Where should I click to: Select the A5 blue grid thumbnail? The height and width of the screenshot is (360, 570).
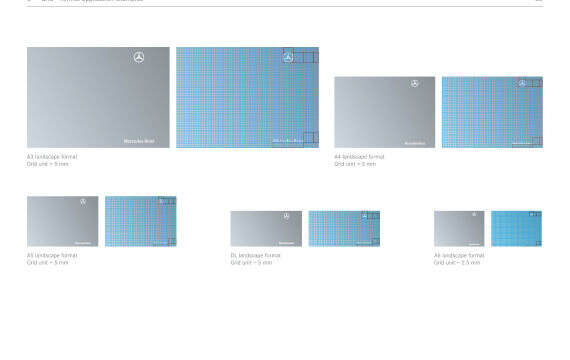[141, 221]
